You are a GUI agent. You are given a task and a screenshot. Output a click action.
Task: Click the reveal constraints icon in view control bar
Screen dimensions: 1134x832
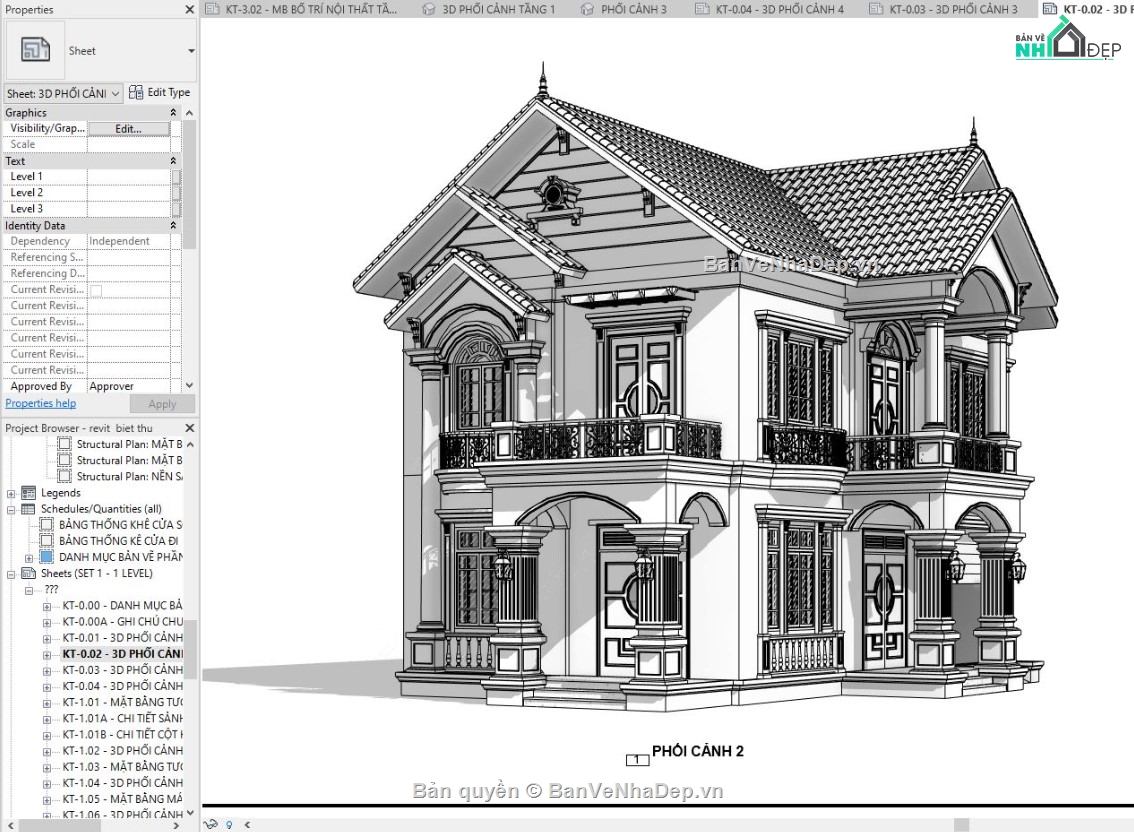[210, 824]
